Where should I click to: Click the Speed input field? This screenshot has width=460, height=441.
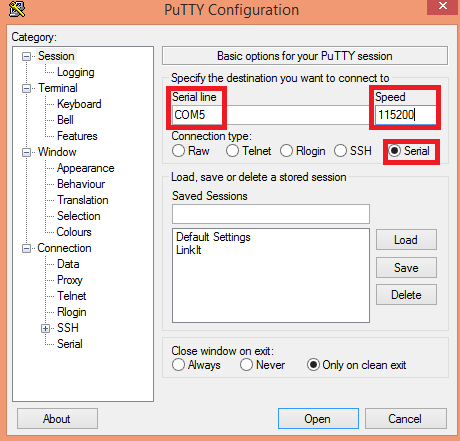coord(405,115)
